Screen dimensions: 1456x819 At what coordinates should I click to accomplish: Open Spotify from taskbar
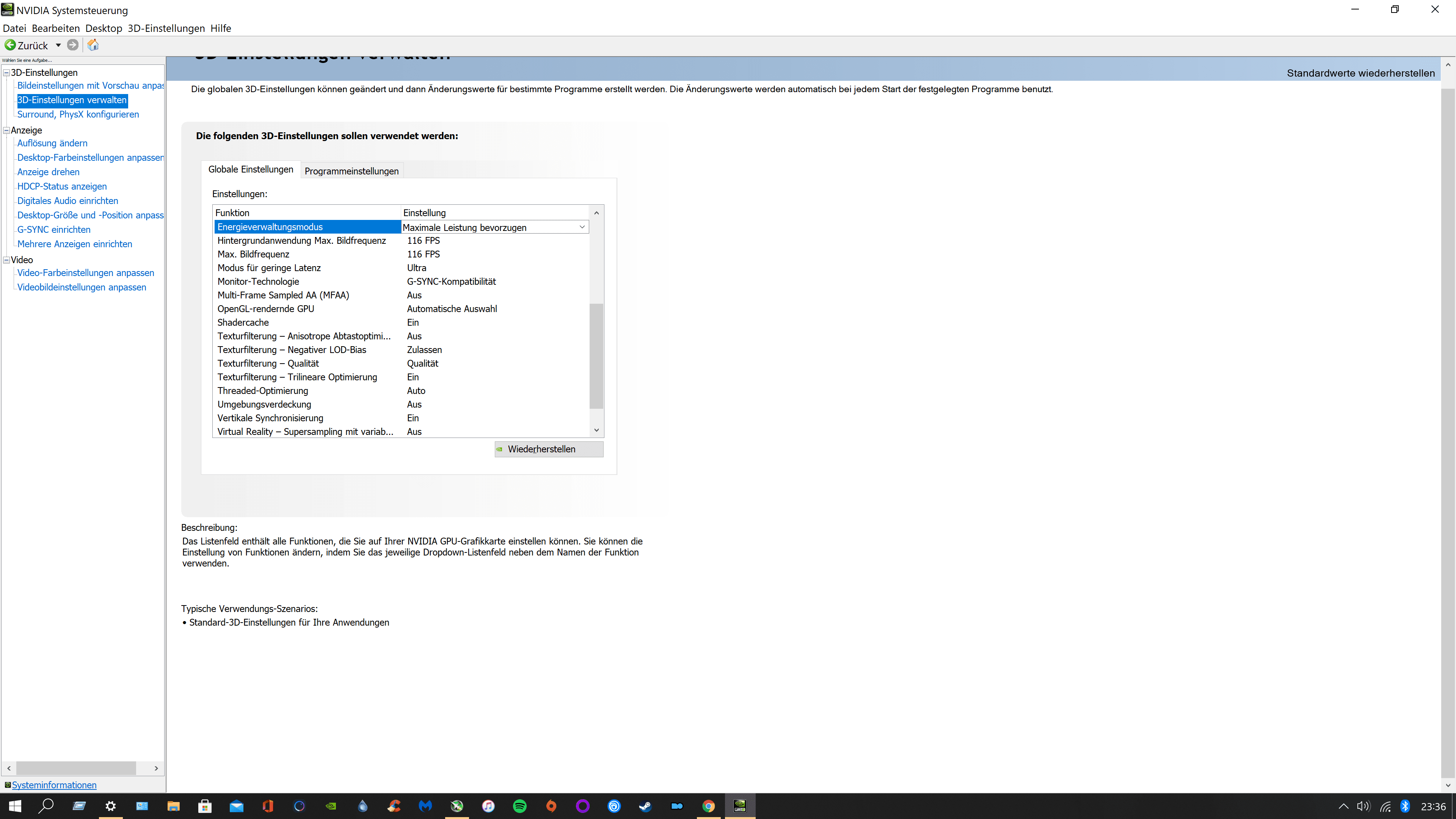click(520, 806)
